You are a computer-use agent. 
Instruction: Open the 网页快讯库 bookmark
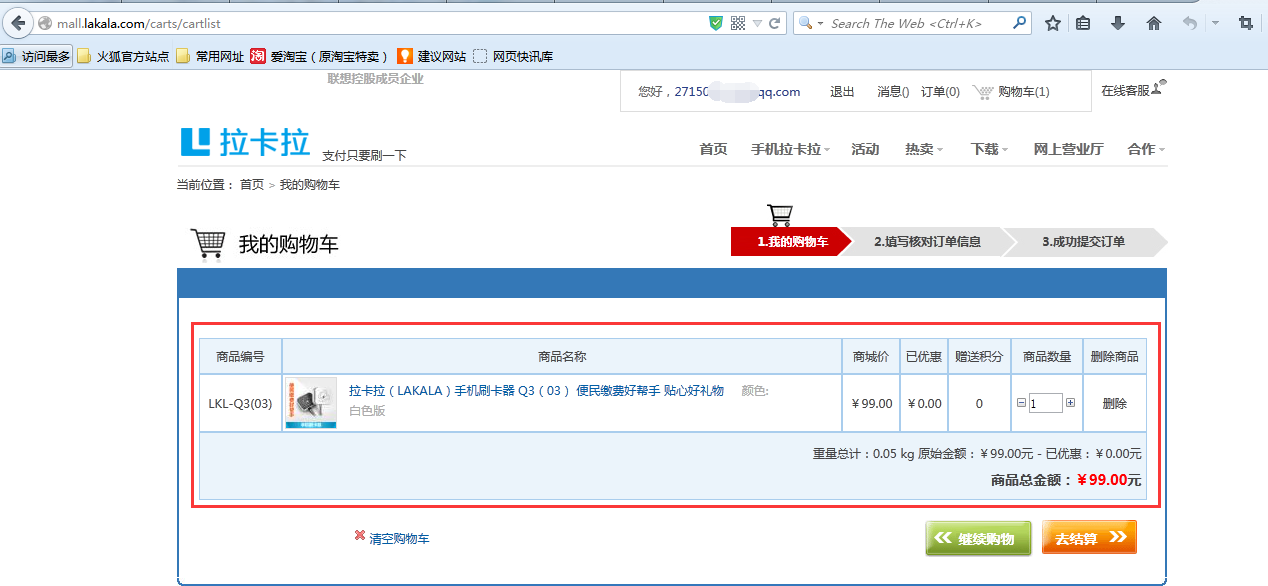[513, 56]
